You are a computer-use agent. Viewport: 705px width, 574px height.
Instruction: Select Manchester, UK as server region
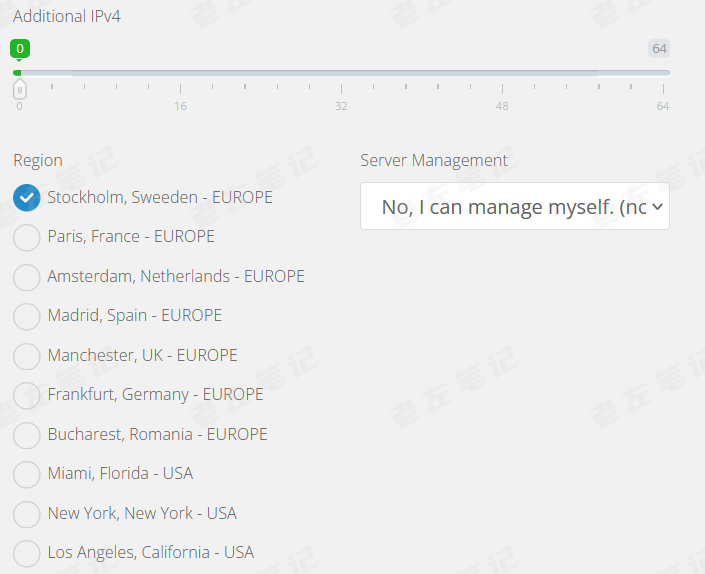click(27, 356)
